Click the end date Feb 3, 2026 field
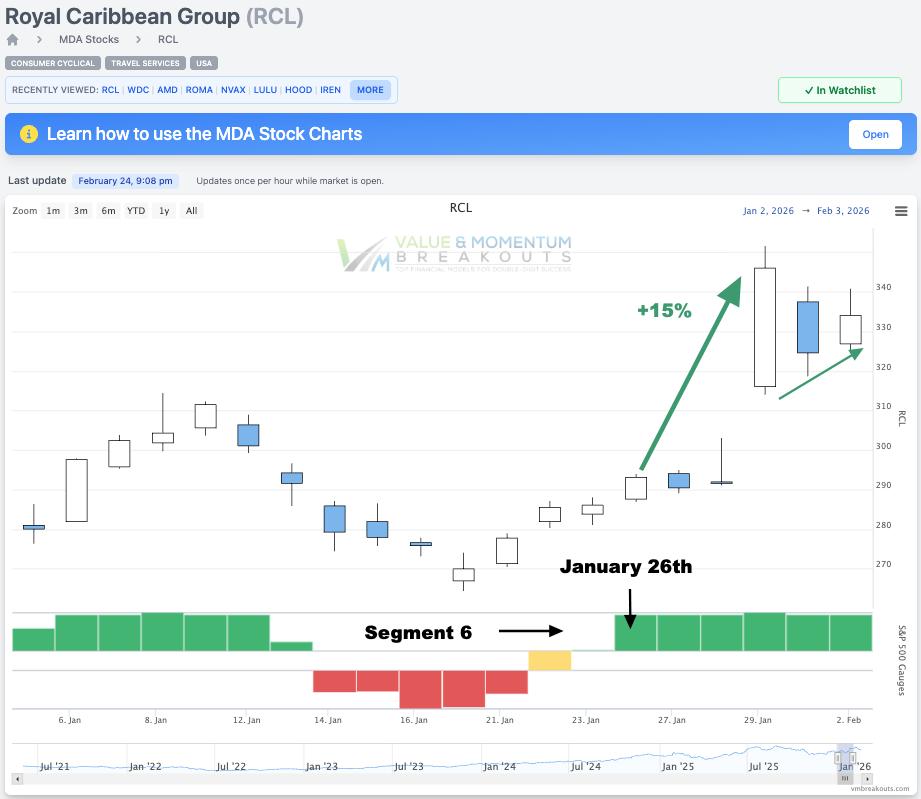921x799 pixels. click(843, 211)
